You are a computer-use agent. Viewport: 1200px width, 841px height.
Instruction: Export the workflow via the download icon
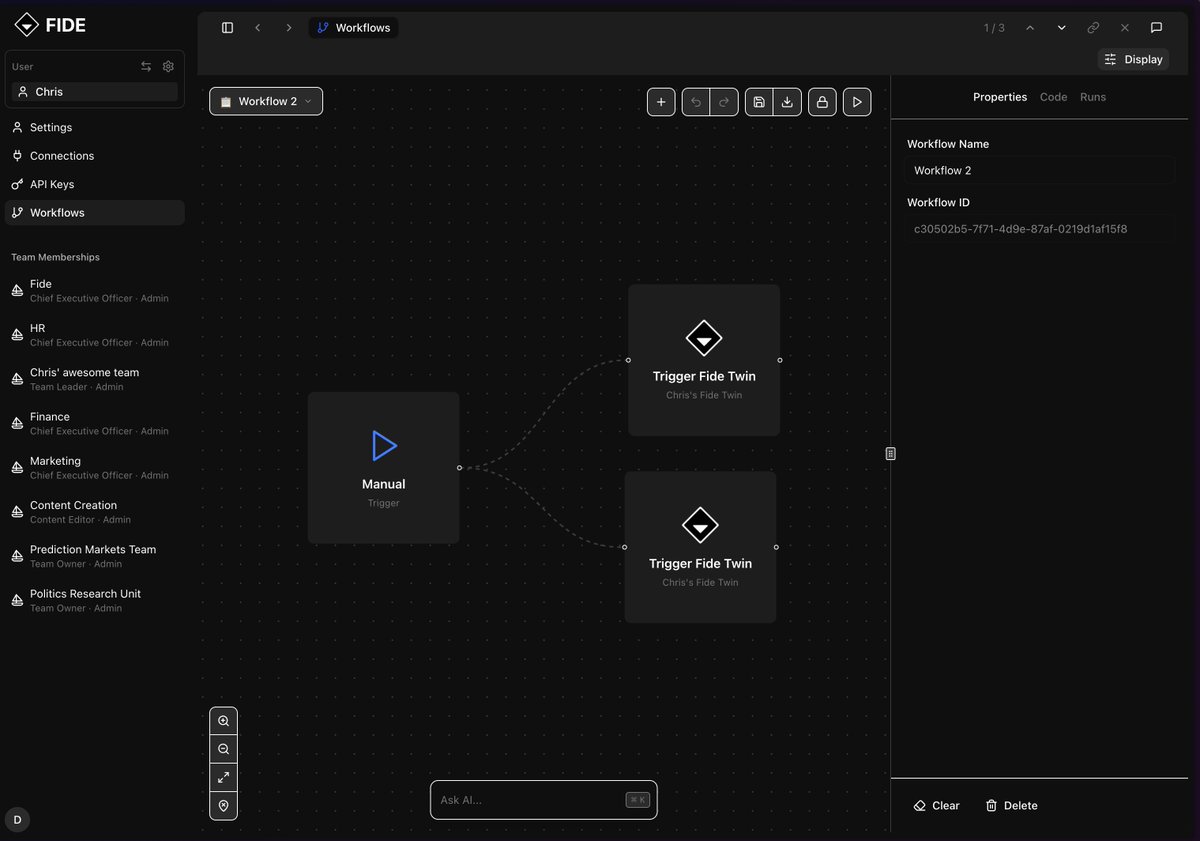[787, 101]
